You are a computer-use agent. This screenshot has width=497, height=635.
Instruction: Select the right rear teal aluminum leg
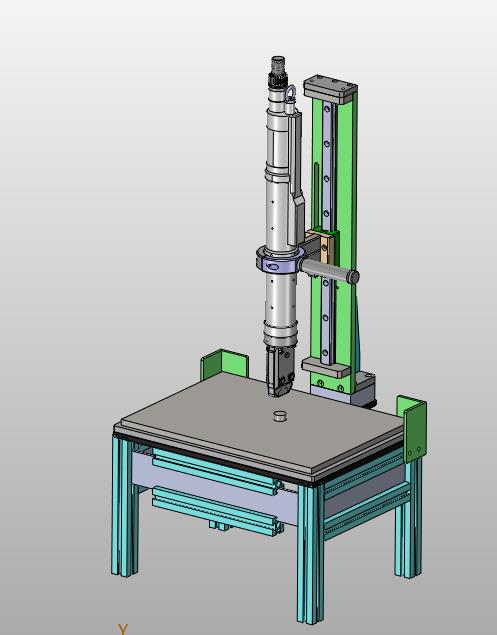click(408, 518)
